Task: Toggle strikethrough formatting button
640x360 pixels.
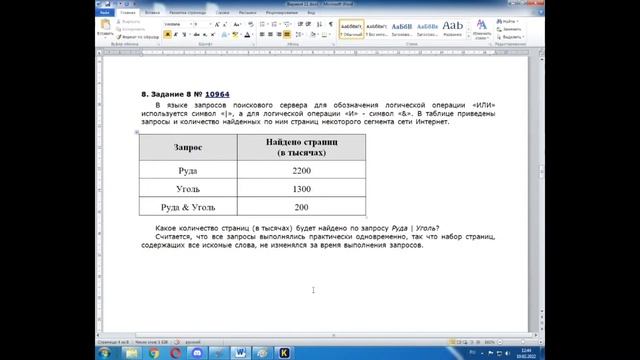Action: [x=196, y=35]
